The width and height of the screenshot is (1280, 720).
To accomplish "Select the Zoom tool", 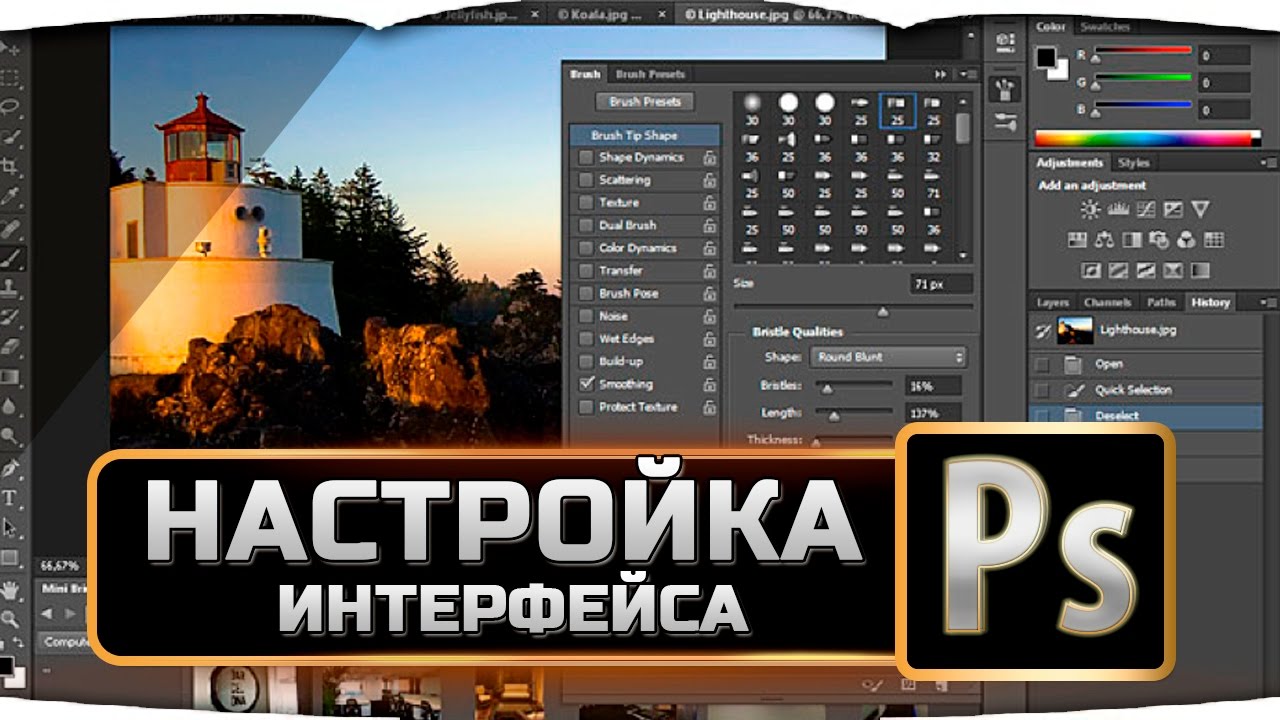I will click(11, 619).
